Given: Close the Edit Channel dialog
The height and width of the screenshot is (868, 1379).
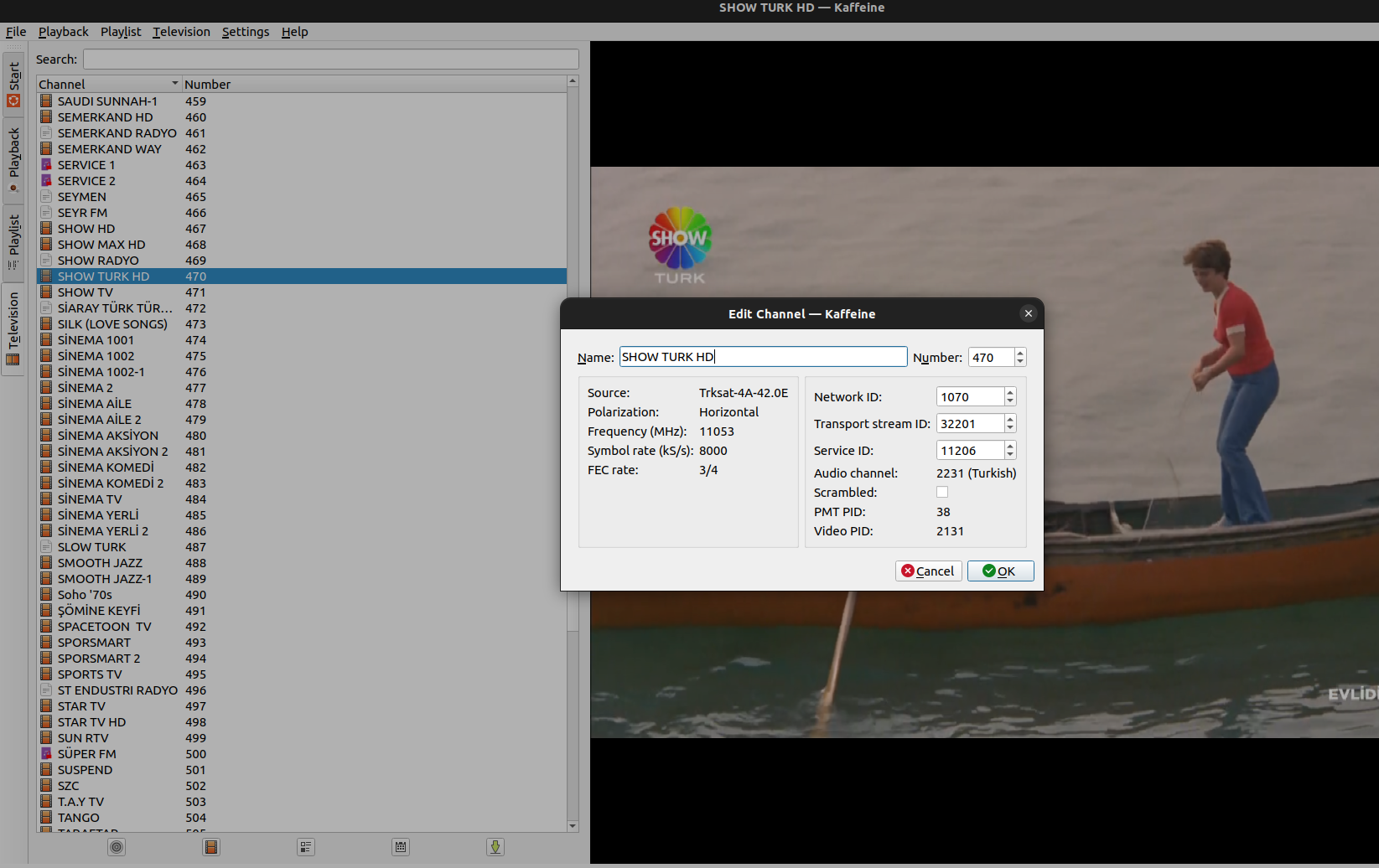Looking at the screenshot, I should coord(1029,313).
